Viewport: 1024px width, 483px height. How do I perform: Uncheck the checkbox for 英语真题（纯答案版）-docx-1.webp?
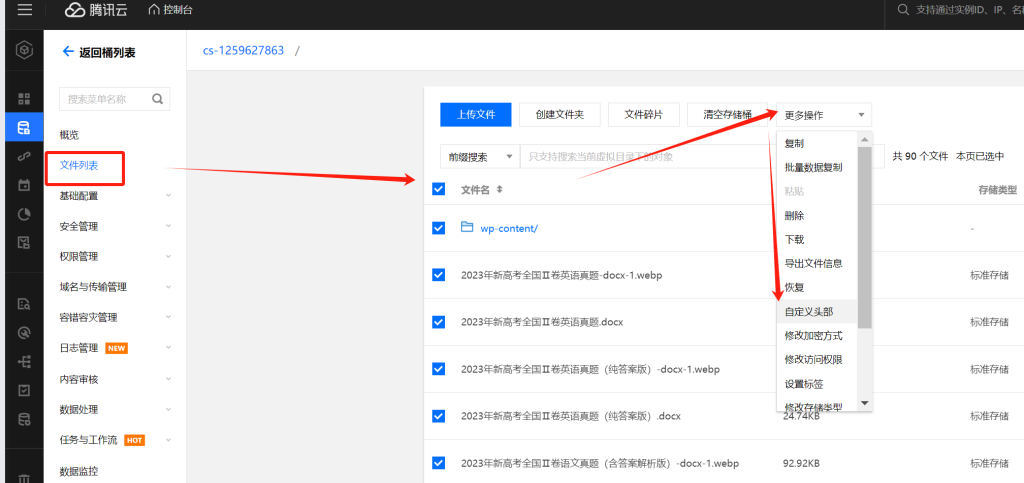click(x=439, y=369)
